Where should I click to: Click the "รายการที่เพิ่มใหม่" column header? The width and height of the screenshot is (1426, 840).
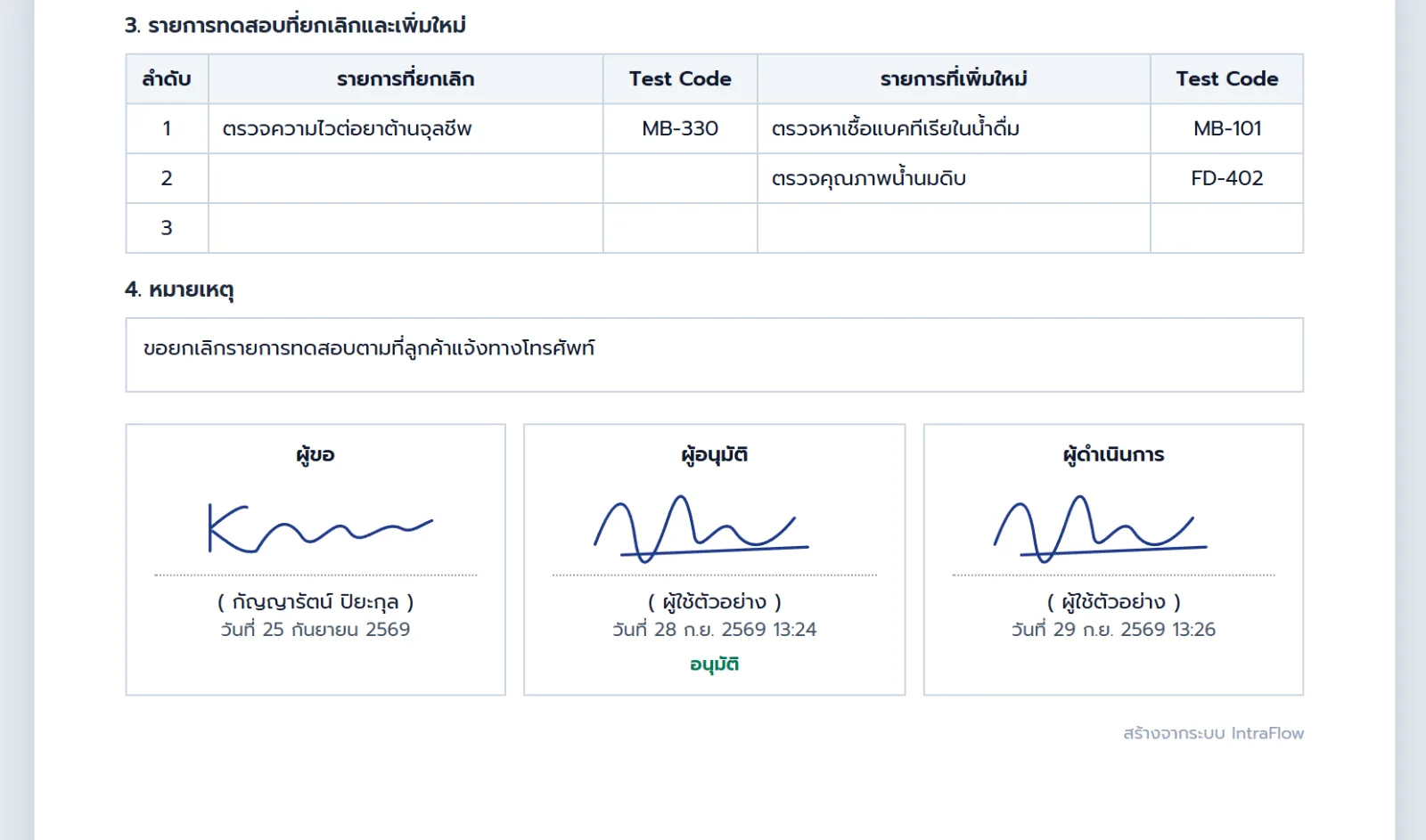coord(954,78)
